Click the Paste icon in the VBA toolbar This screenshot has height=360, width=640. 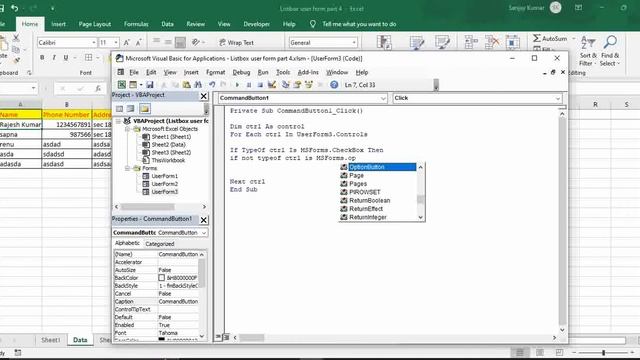pyautogui.click(x=187, y=84)
